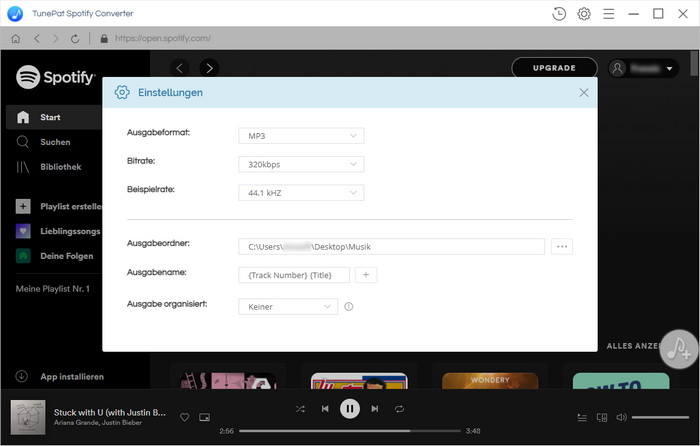Toggle shuffle playback
Image resolution: width=700 pixels, height=446 pixels.
[x=300, y=409]
